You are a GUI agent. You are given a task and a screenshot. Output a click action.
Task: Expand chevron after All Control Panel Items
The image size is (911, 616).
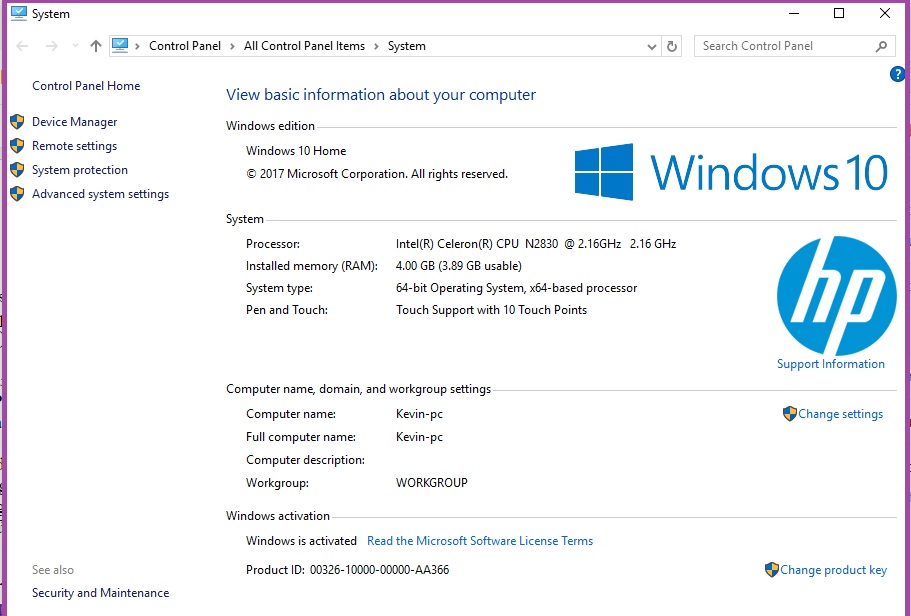tap(376, 46)
